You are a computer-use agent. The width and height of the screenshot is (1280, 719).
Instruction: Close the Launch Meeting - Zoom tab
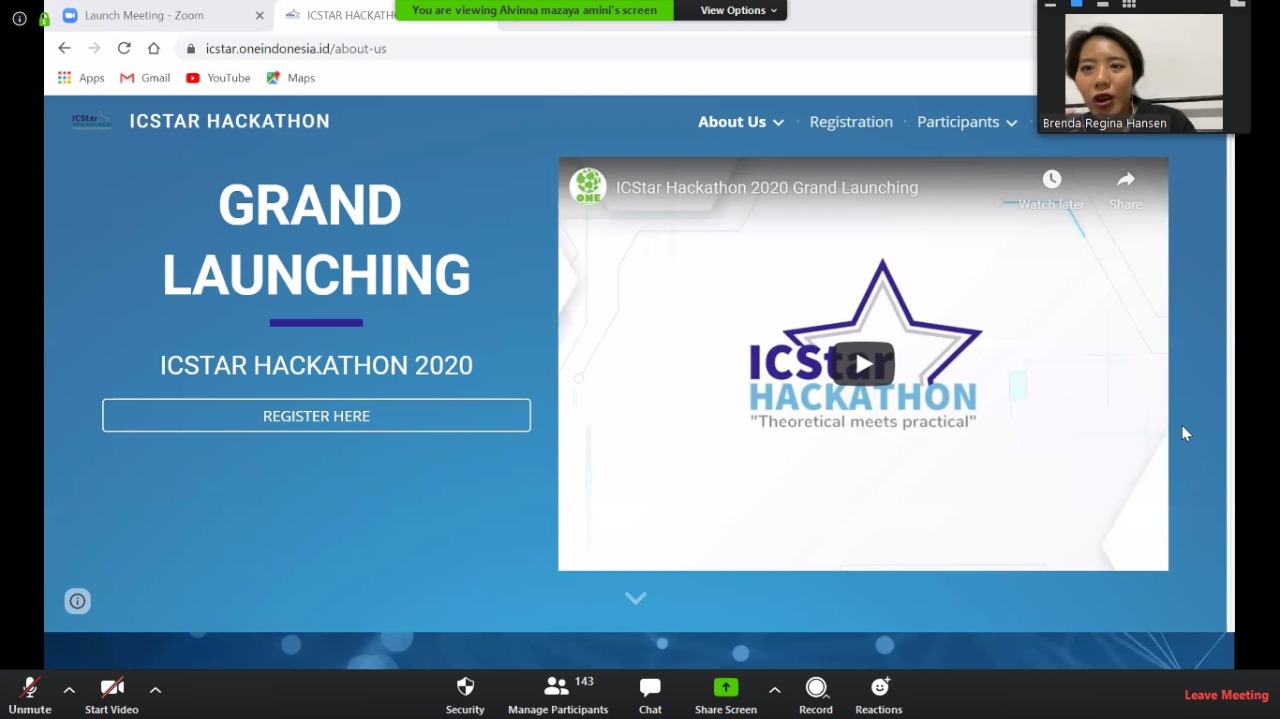[x=260, y=16]
